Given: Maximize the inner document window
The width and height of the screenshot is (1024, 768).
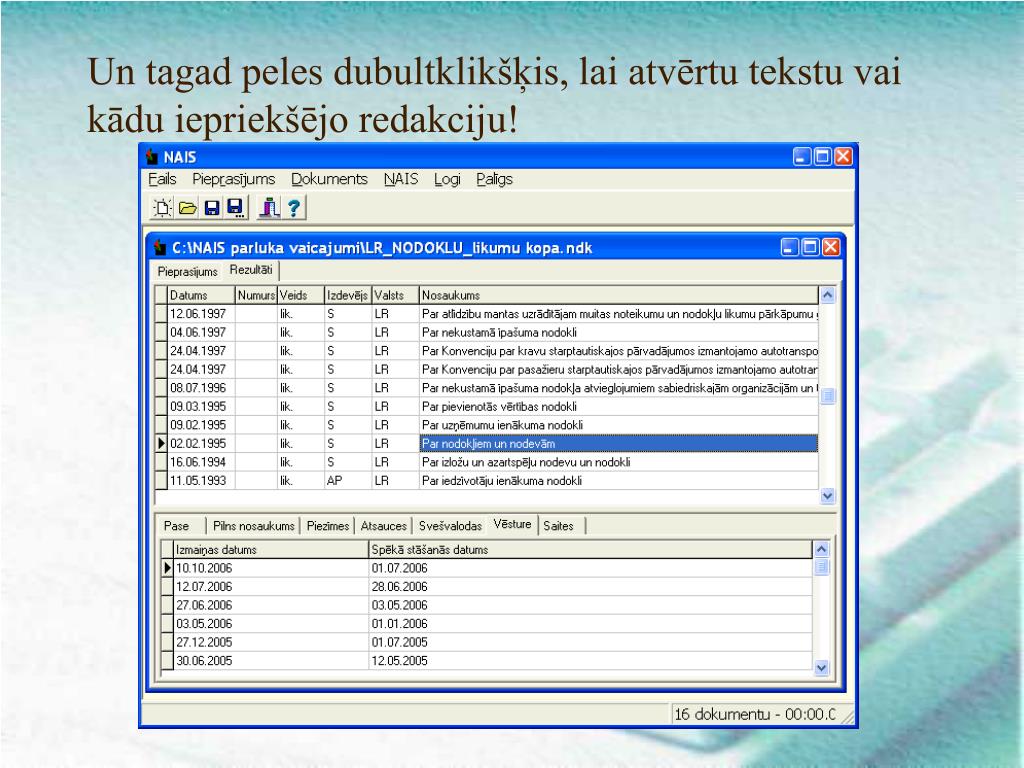Looking at the screenshot, I should [x=810, y=247].
